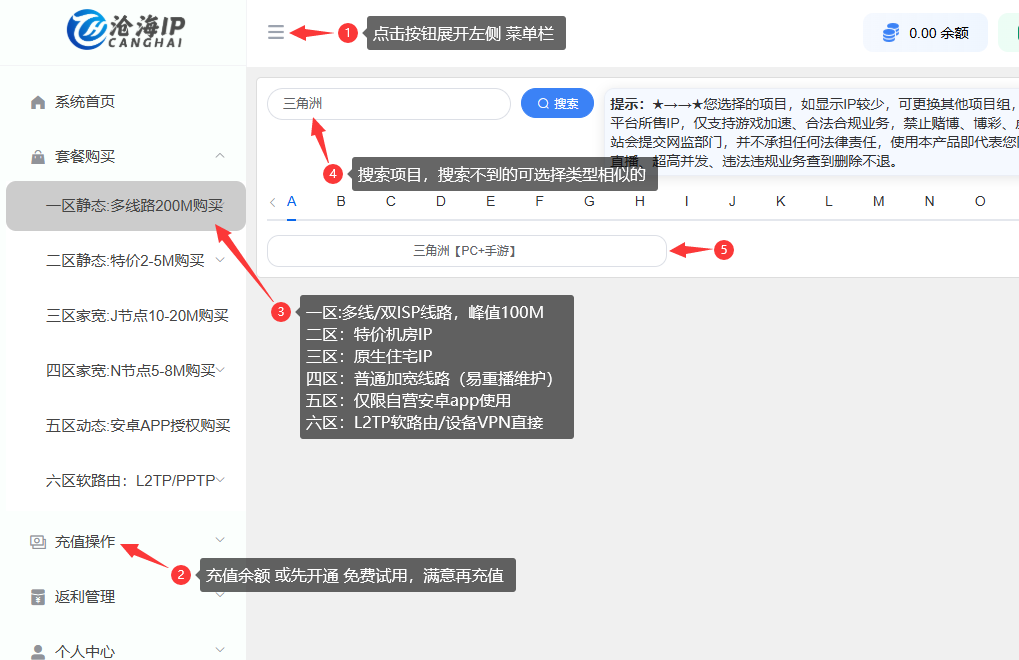Image resolution: width=1019 pixels, height=660 pixels.
Task: Expand the 充值操作 section chevron
Action: 219,540
